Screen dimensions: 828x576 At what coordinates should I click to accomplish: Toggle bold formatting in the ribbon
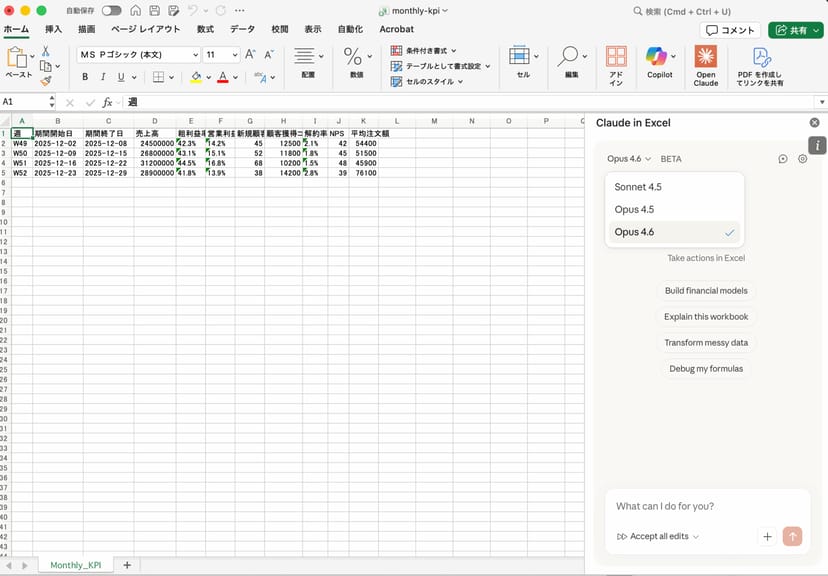coord(84,78)
